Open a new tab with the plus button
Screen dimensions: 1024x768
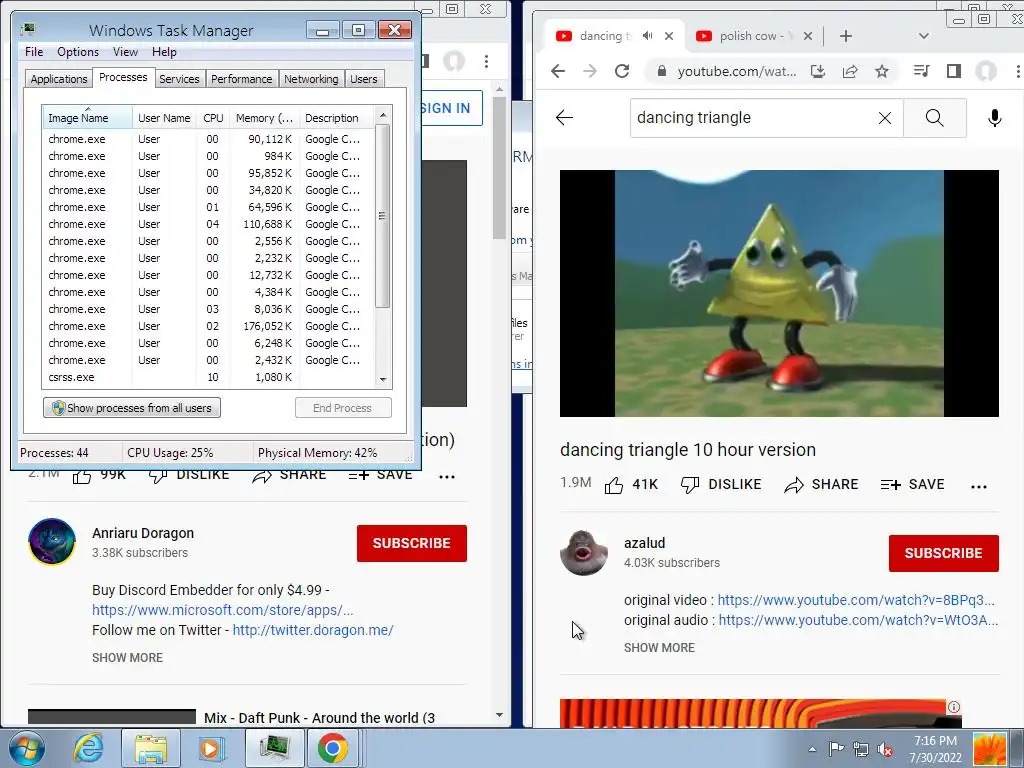click(846, 36)
